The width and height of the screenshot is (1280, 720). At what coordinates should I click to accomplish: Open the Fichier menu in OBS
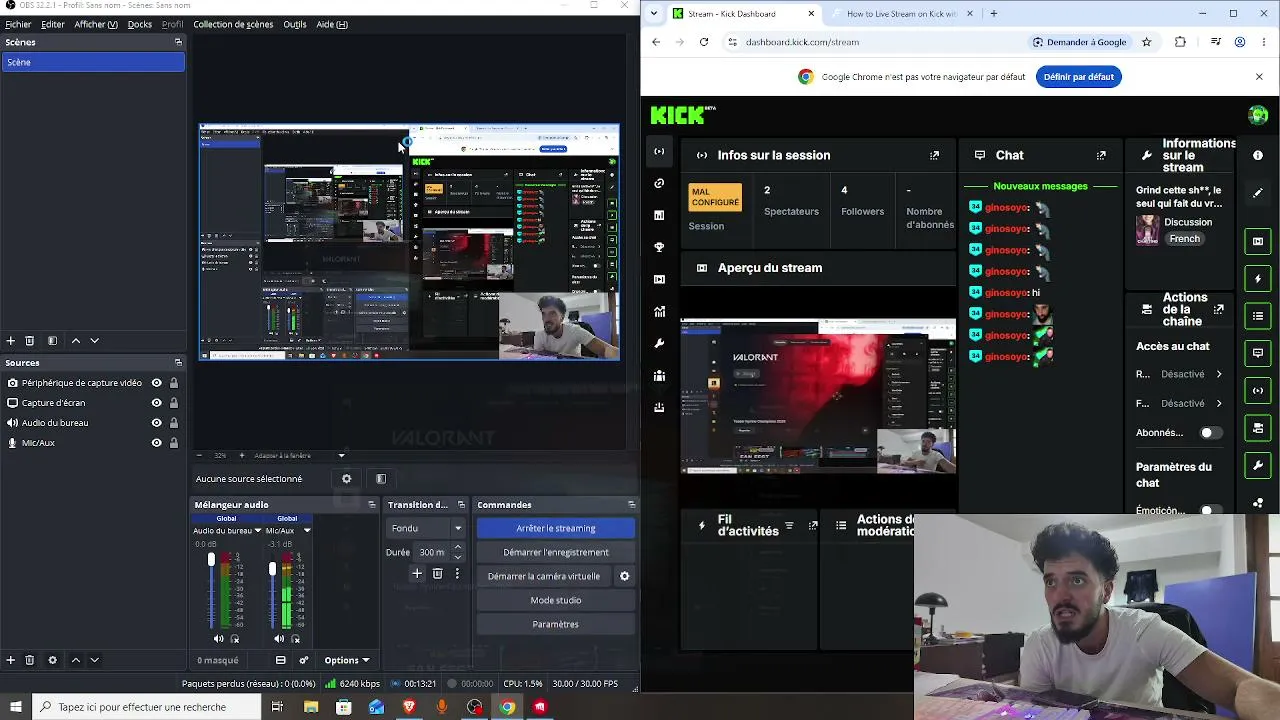(x=18, y=24)
